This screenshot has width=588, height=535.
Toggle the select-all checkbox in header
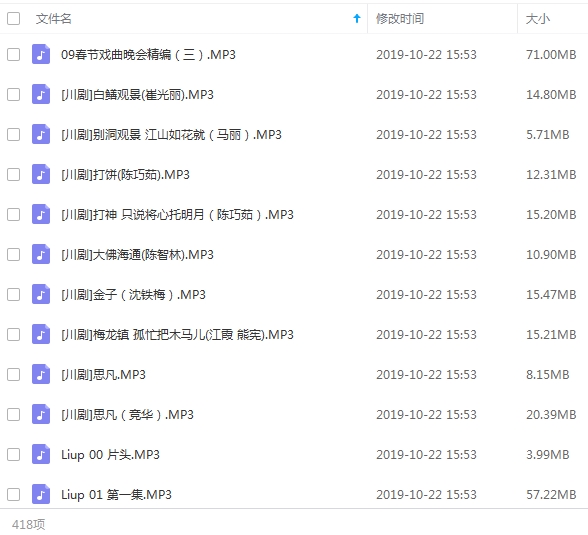(x=14, y=18)
